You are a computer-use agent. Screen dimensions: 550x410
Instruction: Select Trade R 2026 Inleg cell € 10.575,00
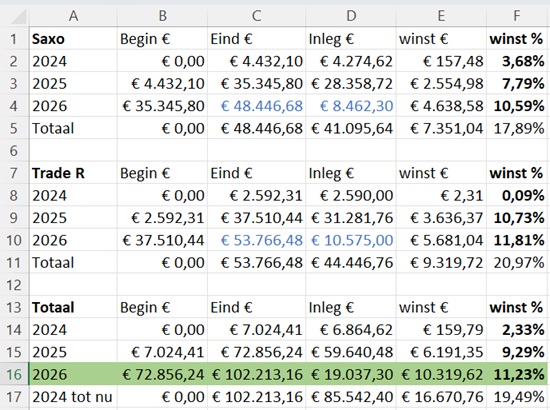tap(351, 240)
